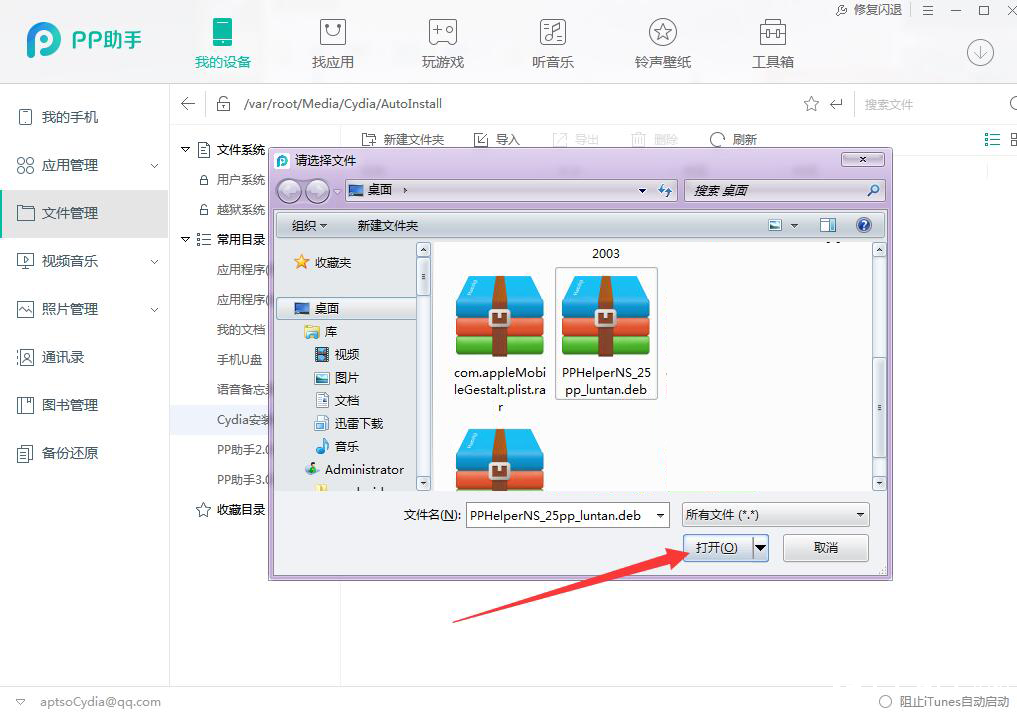
Task: Switch to the 听音乐 tab
Action: 553,43
